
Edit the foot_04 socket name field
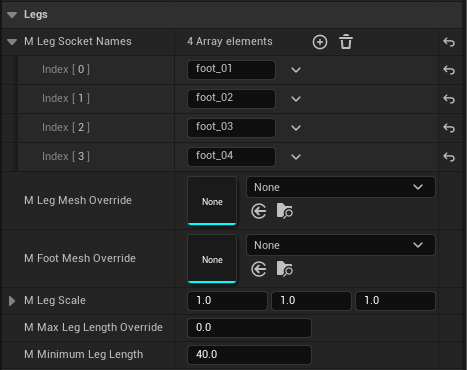(231, 157)
